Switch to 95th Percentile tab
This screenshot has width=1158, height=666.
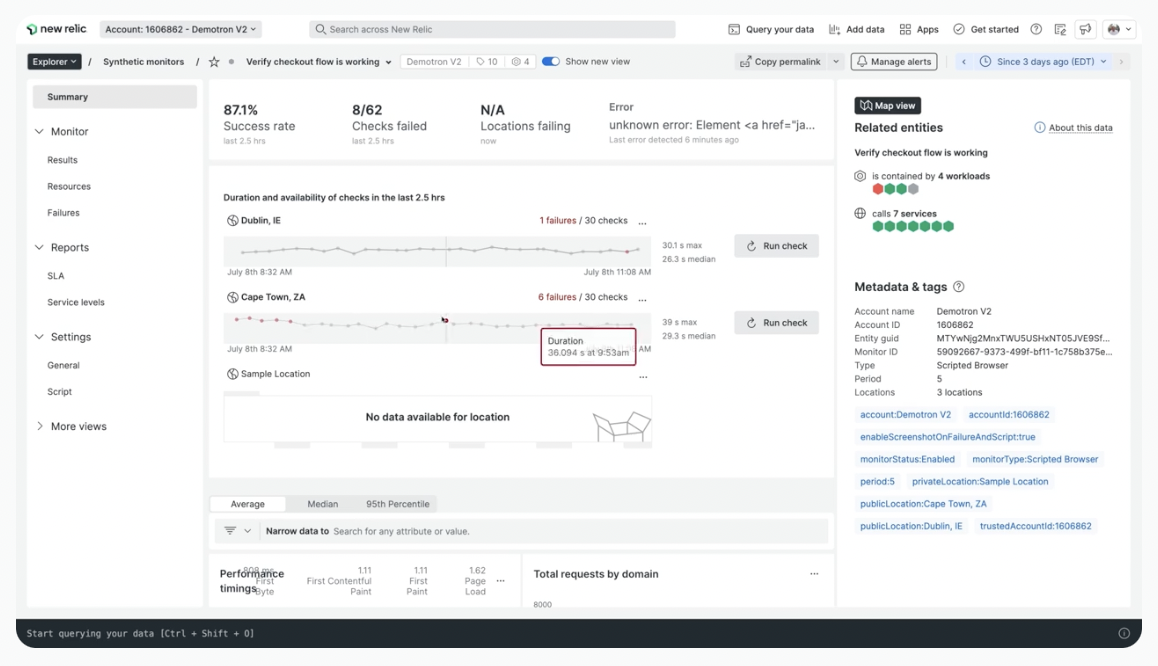point(397,504)
